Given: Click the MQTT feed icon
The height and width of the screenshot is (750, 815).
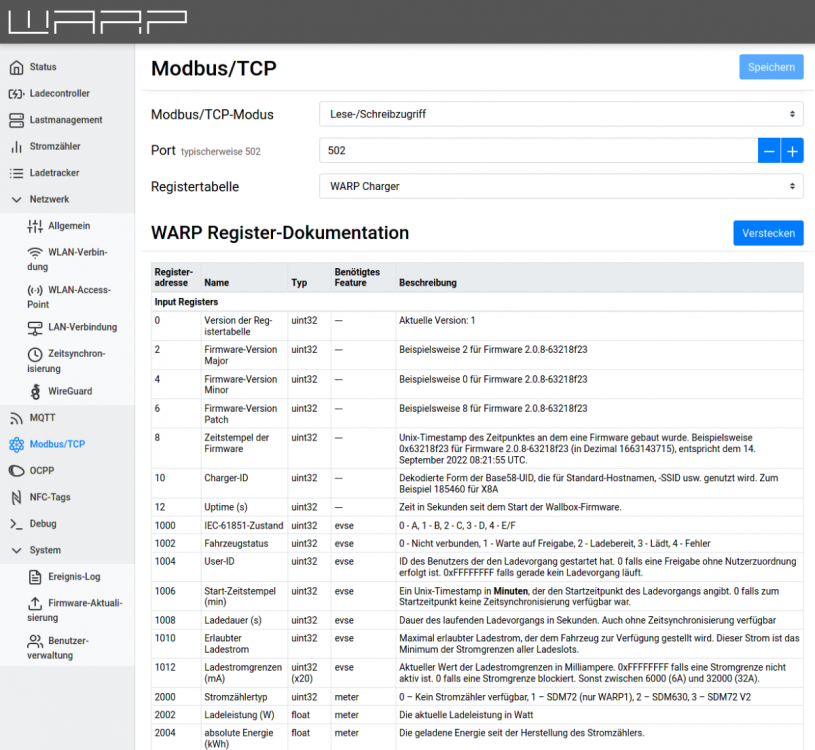Looking at the screenshot, I should [x=16, y=418].
